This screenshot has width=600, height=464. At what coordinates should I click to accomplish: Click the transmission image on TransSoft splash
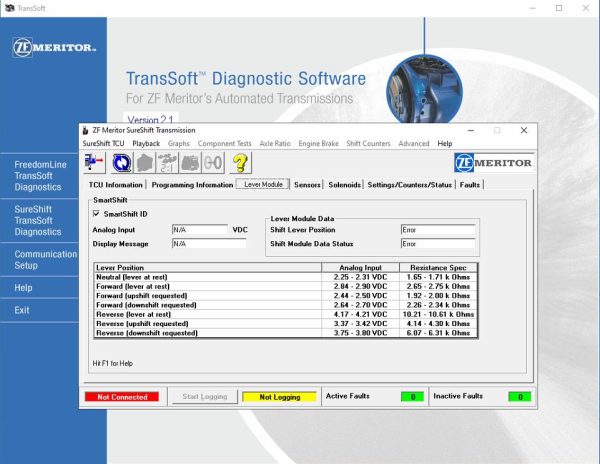point(424,91)
